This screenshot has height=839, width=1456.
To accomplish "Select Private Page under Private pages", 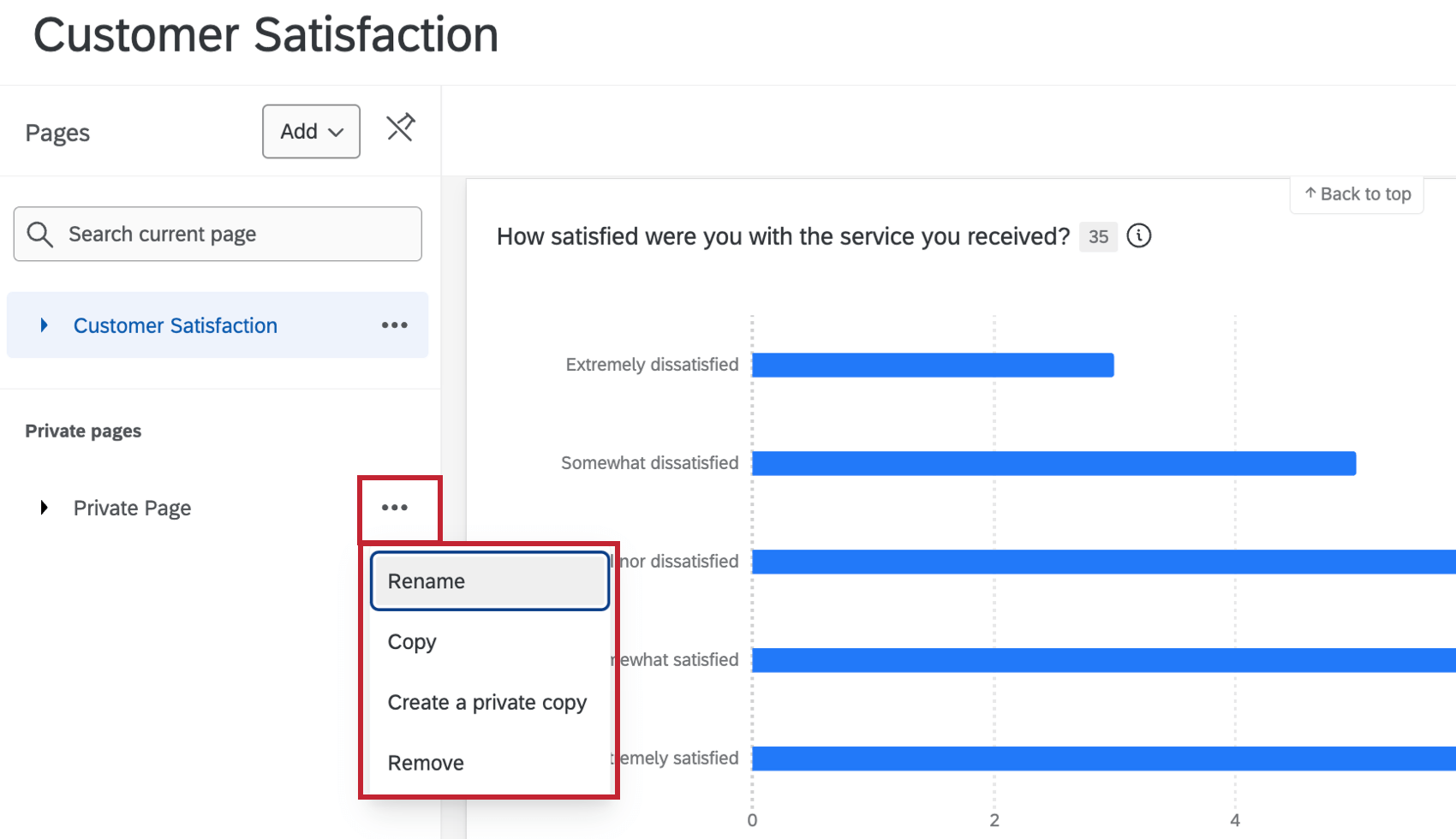I will [x=132, y=507].
